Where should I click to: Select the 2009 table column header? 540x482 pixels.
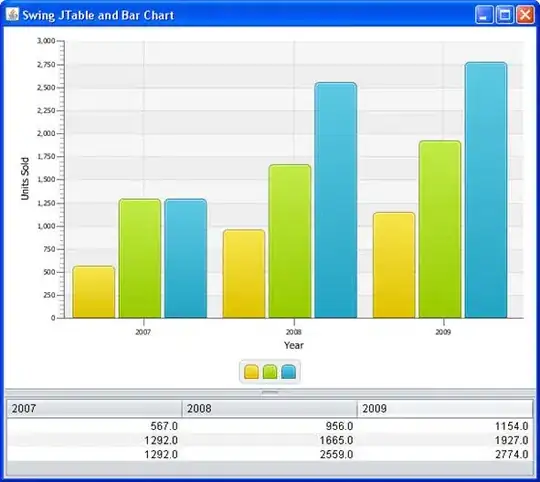[445, 409]
